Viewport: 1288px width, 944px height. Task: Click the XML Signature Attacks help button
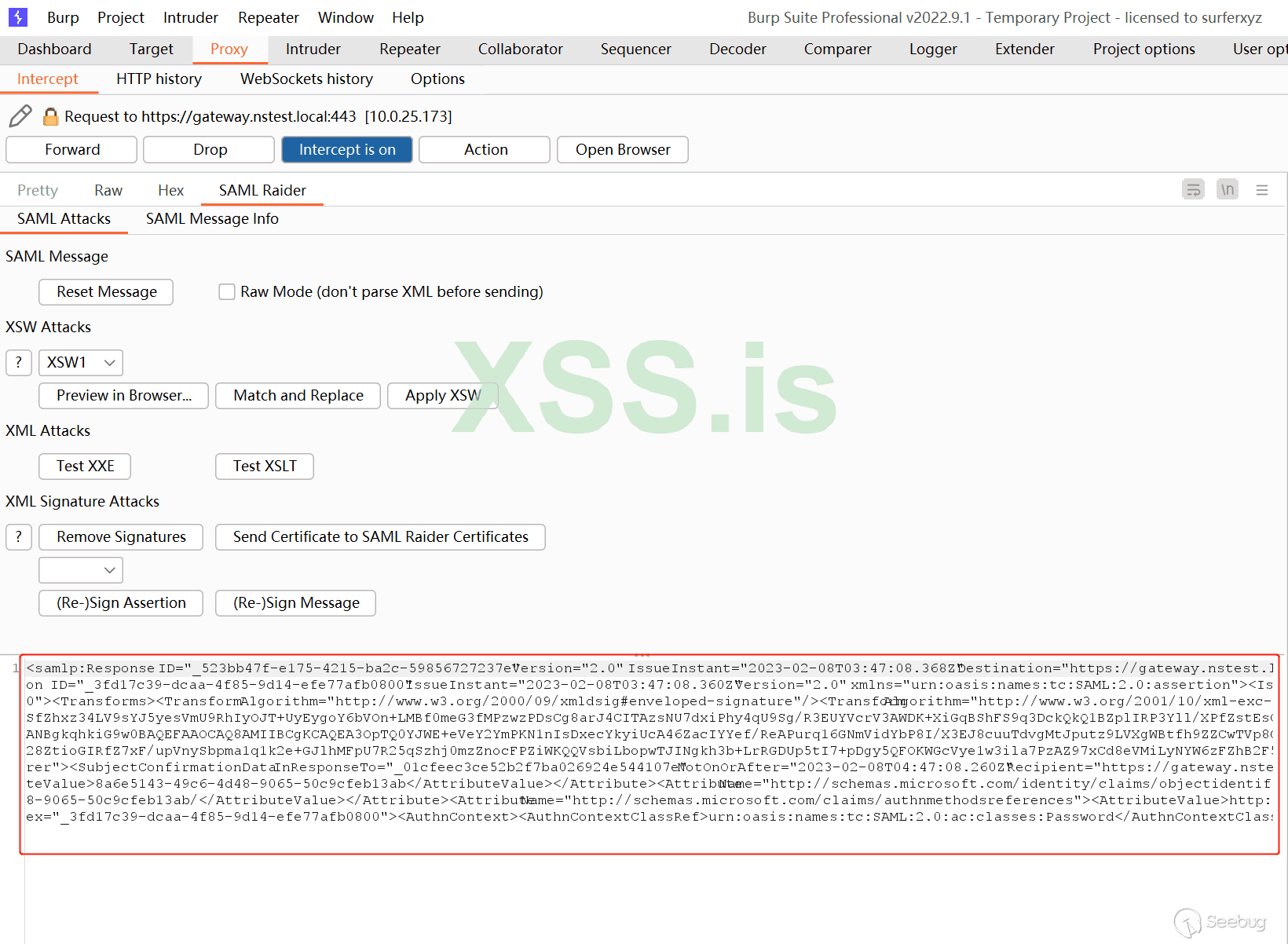pos(19,536)
